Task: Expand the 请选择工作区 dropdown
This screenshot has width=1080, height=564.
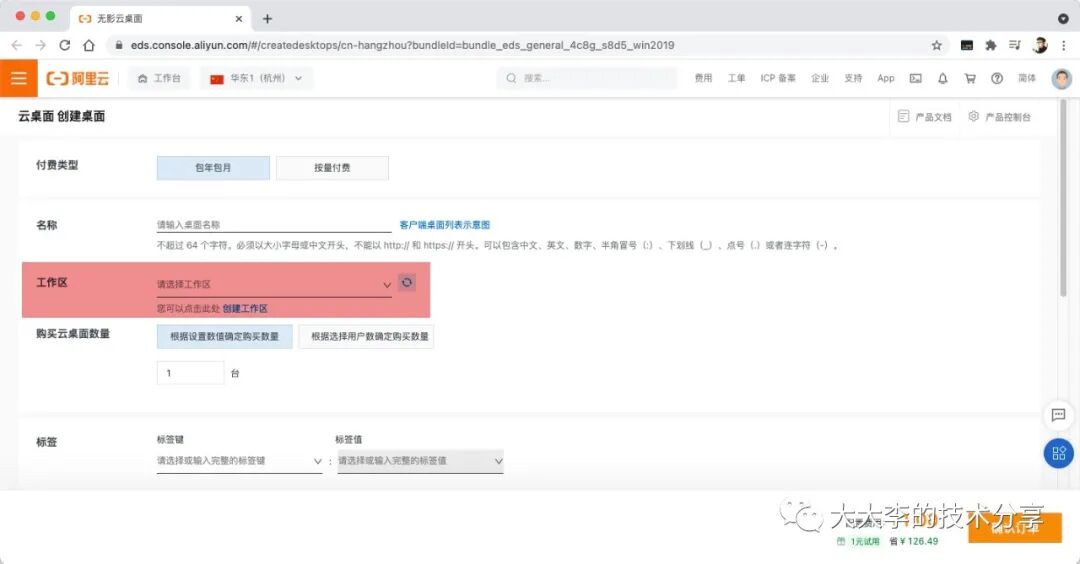Action: pos(274,284)
